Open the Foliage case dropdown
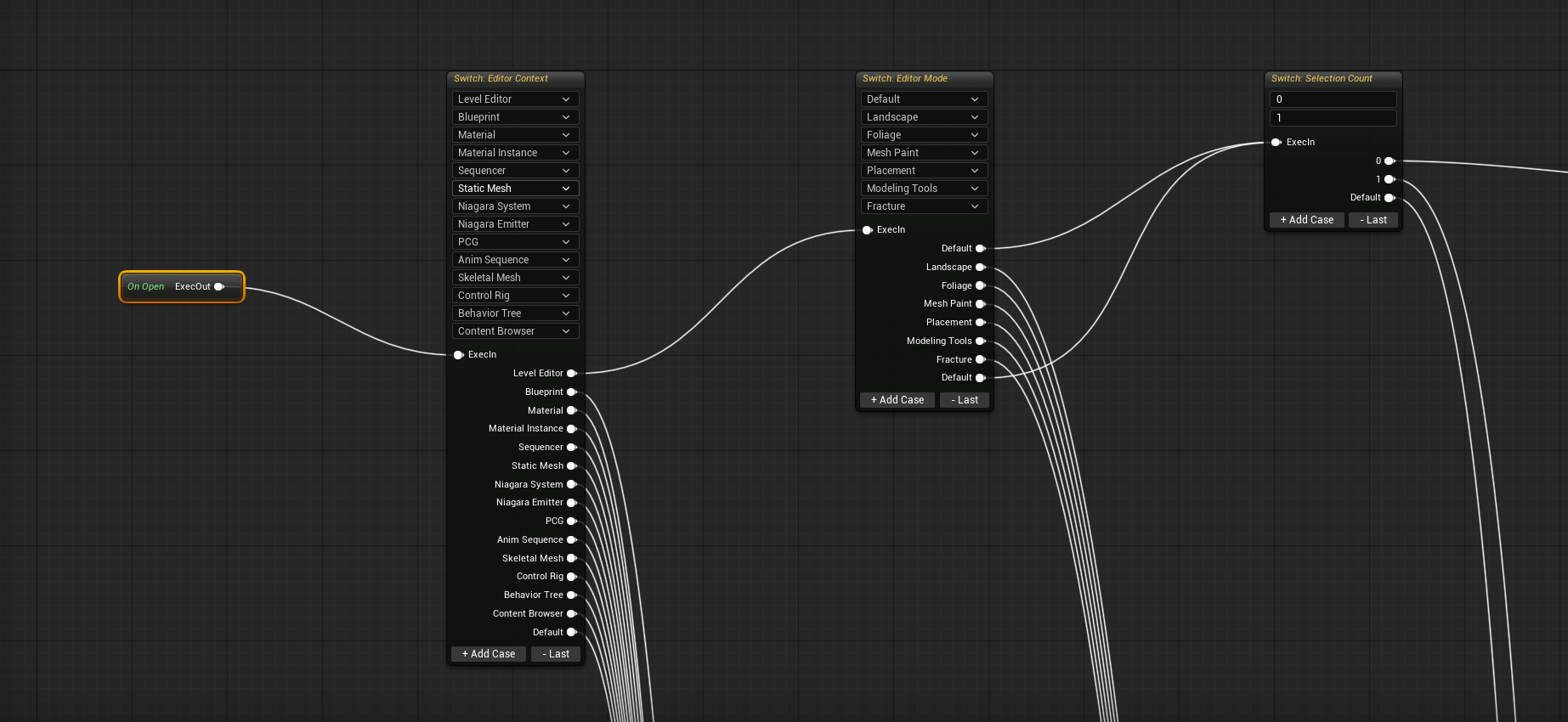This screenshot has height=722, width=1568. point(924,135)
